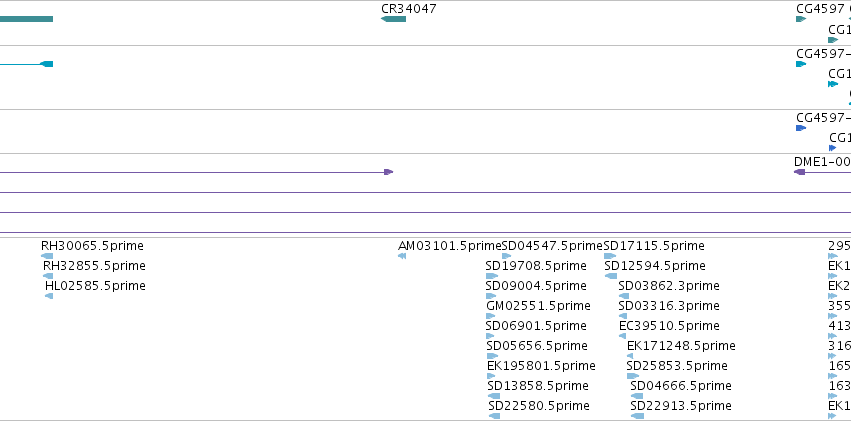
Task: Click the SD04547.5prime EST arrow
Action: (506, 256)
